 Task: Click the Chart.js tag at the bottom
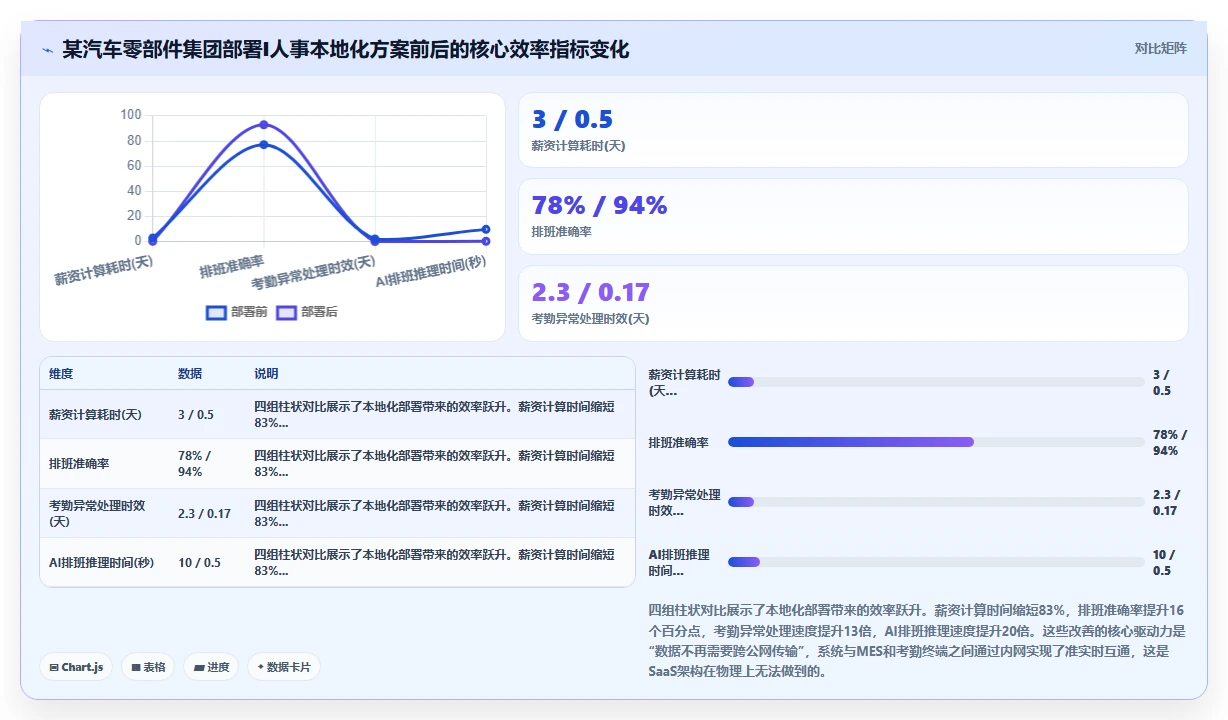point(76,667)
